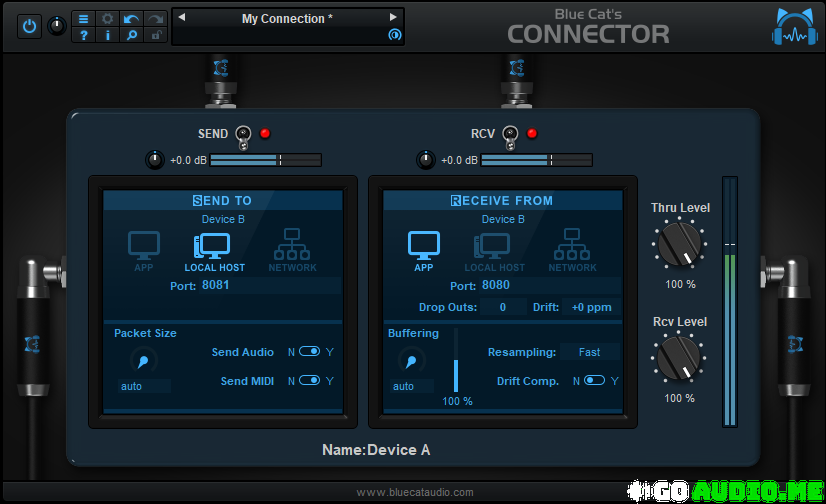Toggle the Send MIDI switch

point(309,381)
